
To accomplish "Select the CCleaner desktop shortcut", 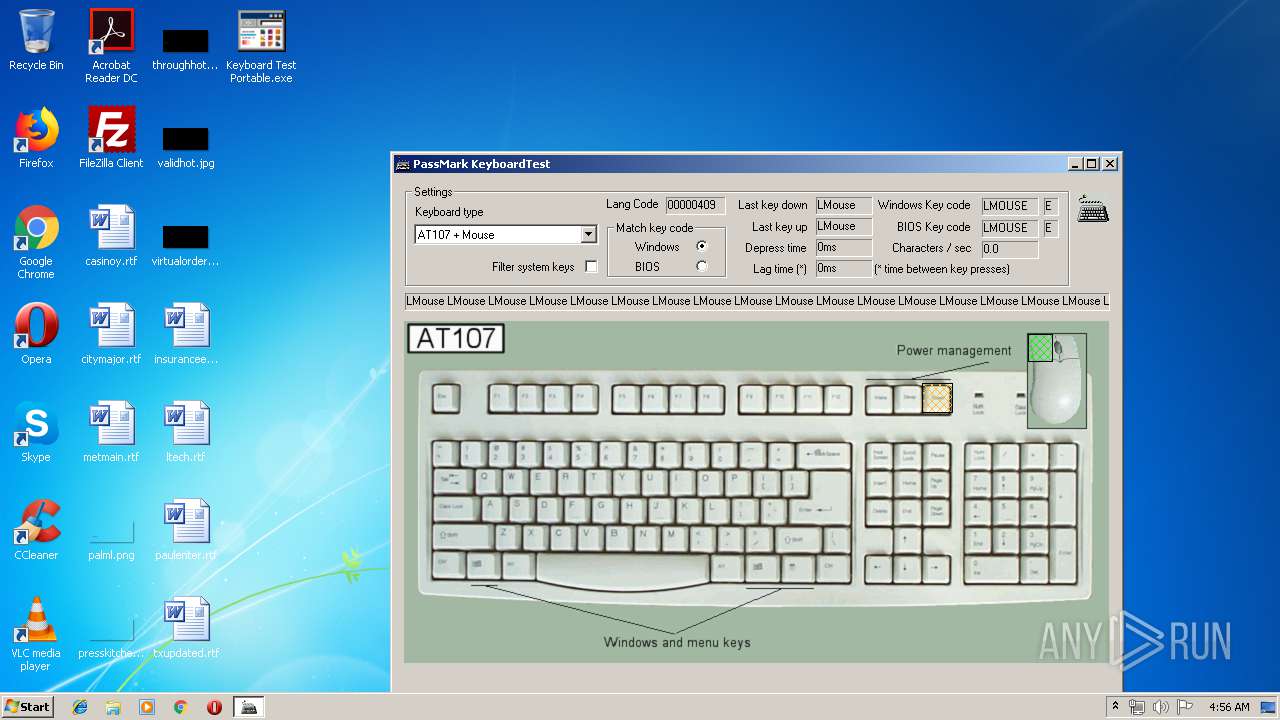I will pos(36,530).
